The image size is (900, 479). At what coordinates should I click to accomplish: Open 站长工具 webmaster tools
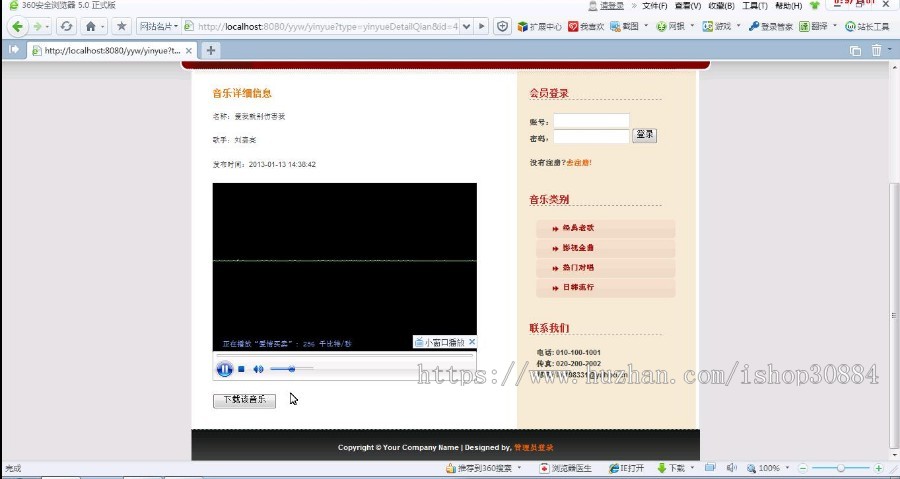tap(867, 26)
